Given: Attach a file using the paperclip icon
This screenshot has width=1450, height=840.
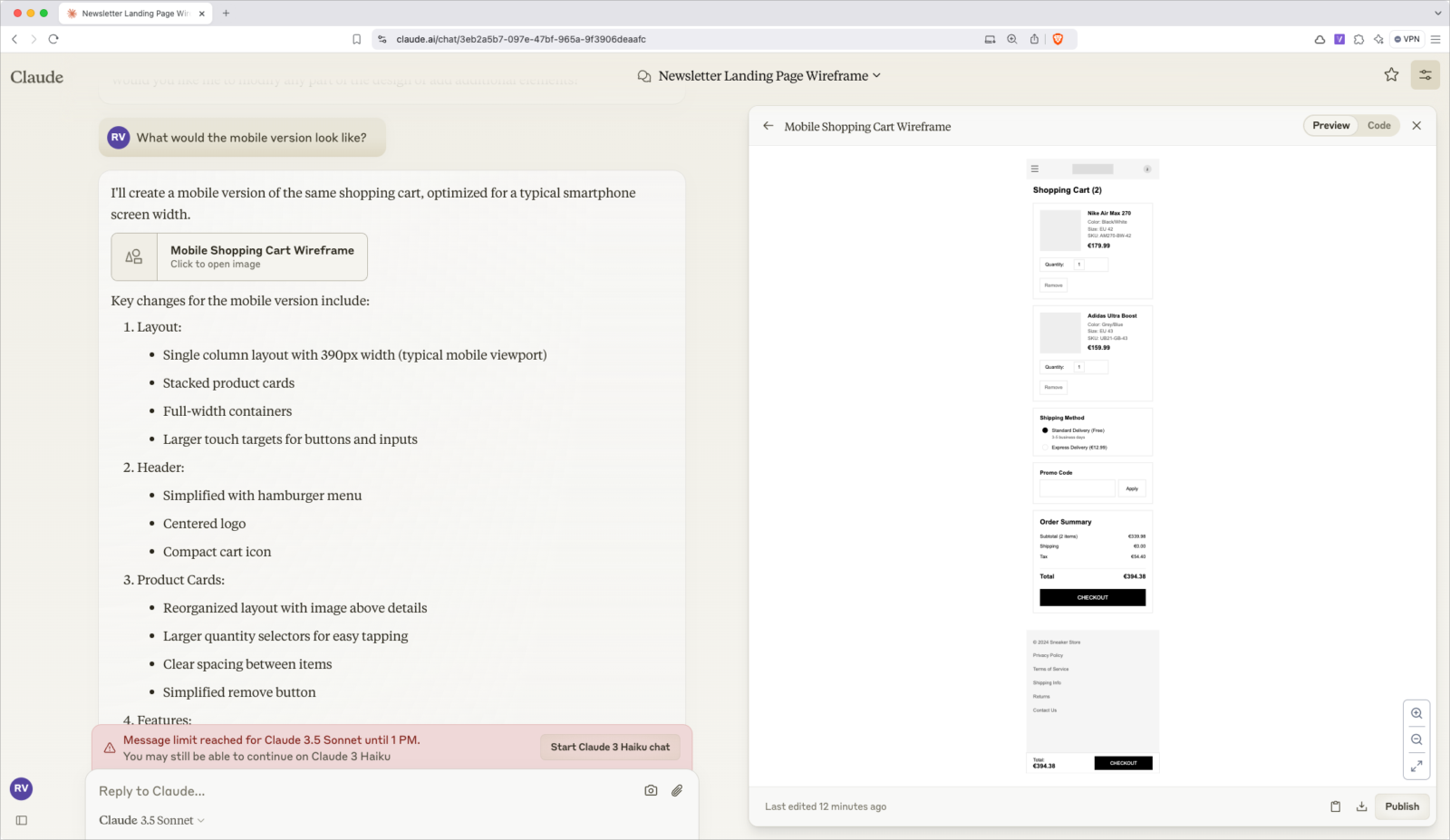Looking at the screenshot, I should pos(677,790).
